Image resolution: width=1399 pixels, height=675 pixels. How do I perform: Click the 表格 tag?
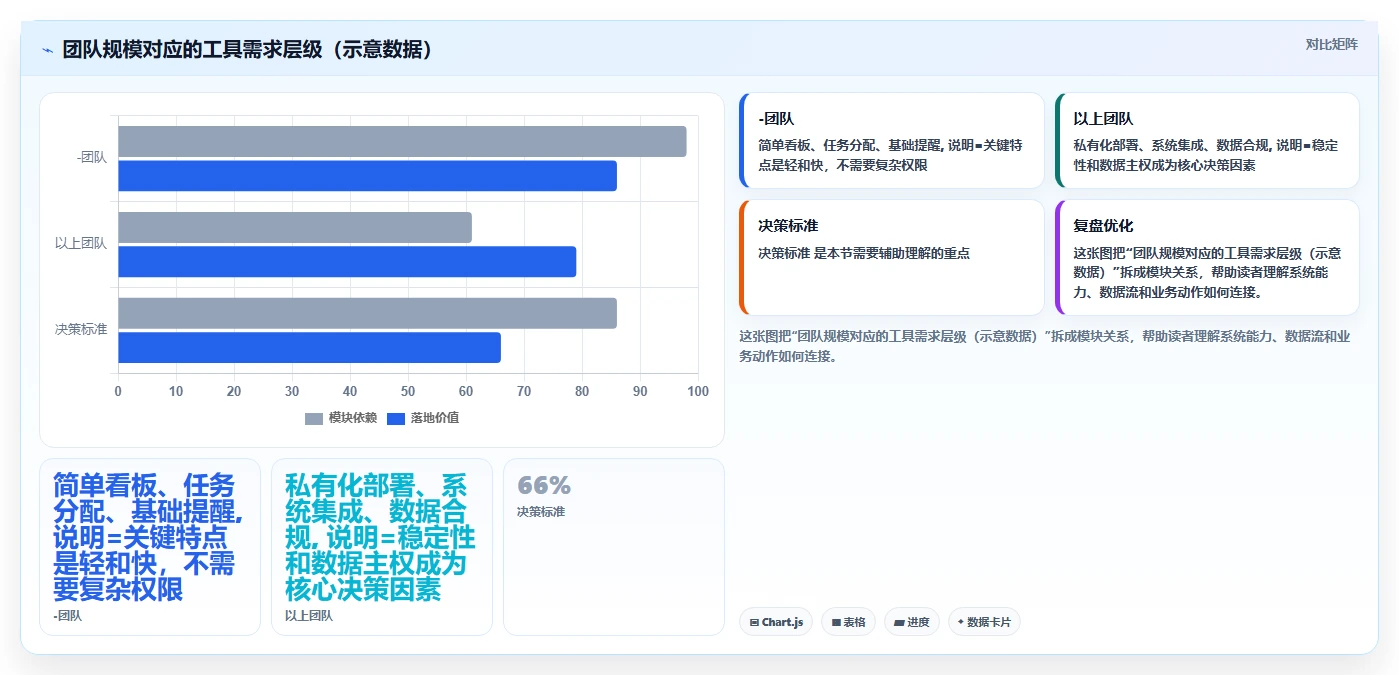[x=848, y=622]
